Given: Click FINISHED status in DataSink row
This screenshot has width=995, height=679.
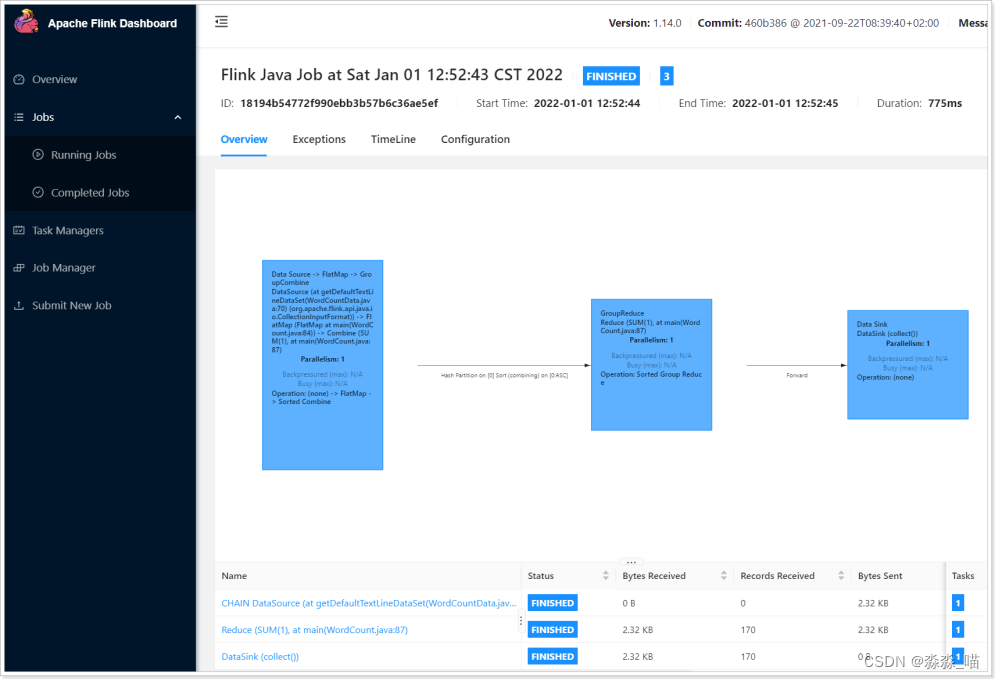Looking at the screenshot, I should (x=552, y=656).
